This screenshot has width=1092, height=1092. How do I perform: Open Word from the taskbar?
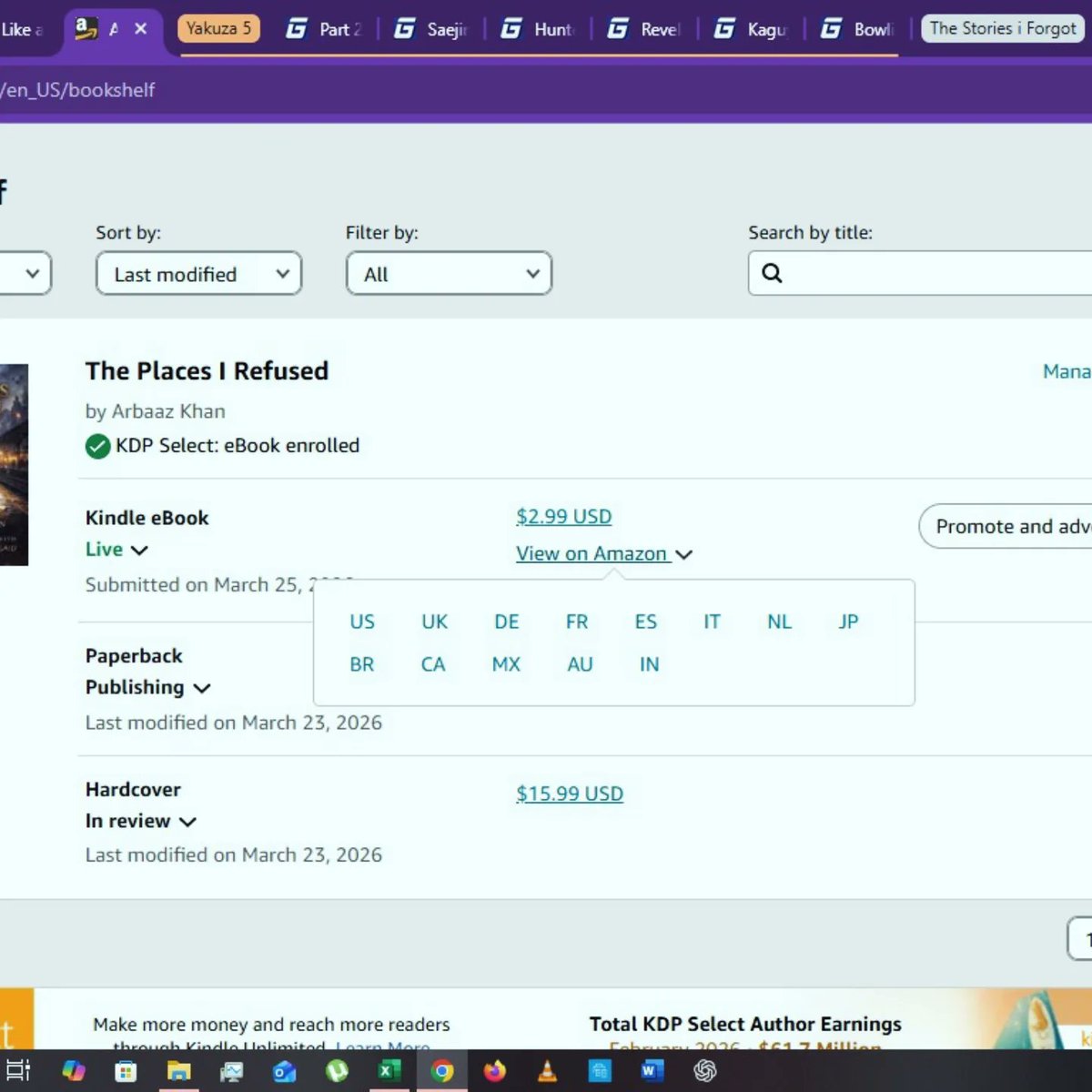[x=652, y=1071]
